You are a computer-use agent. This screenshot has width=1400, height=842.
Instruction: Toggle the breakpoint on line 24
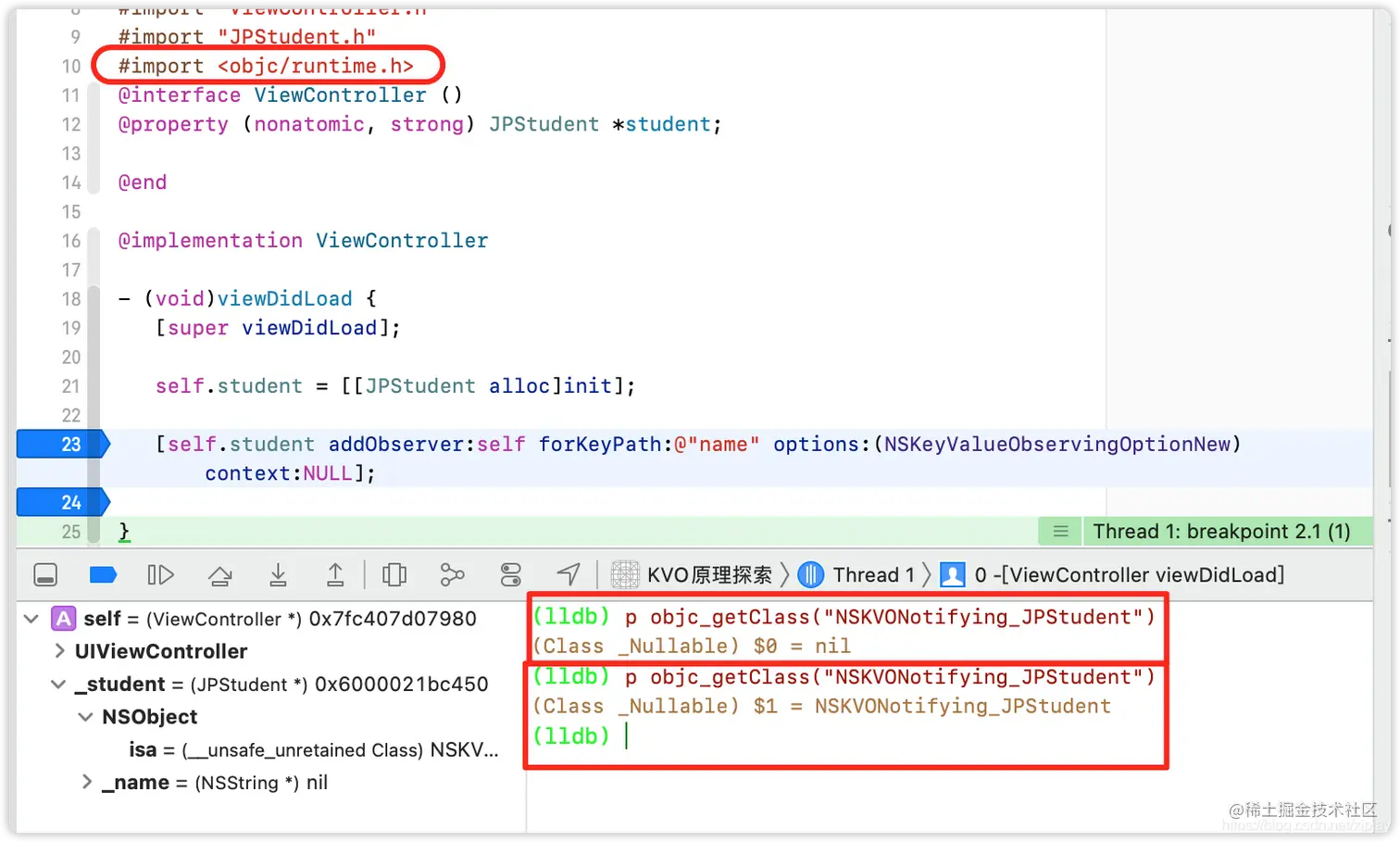(x=63, y=503)
